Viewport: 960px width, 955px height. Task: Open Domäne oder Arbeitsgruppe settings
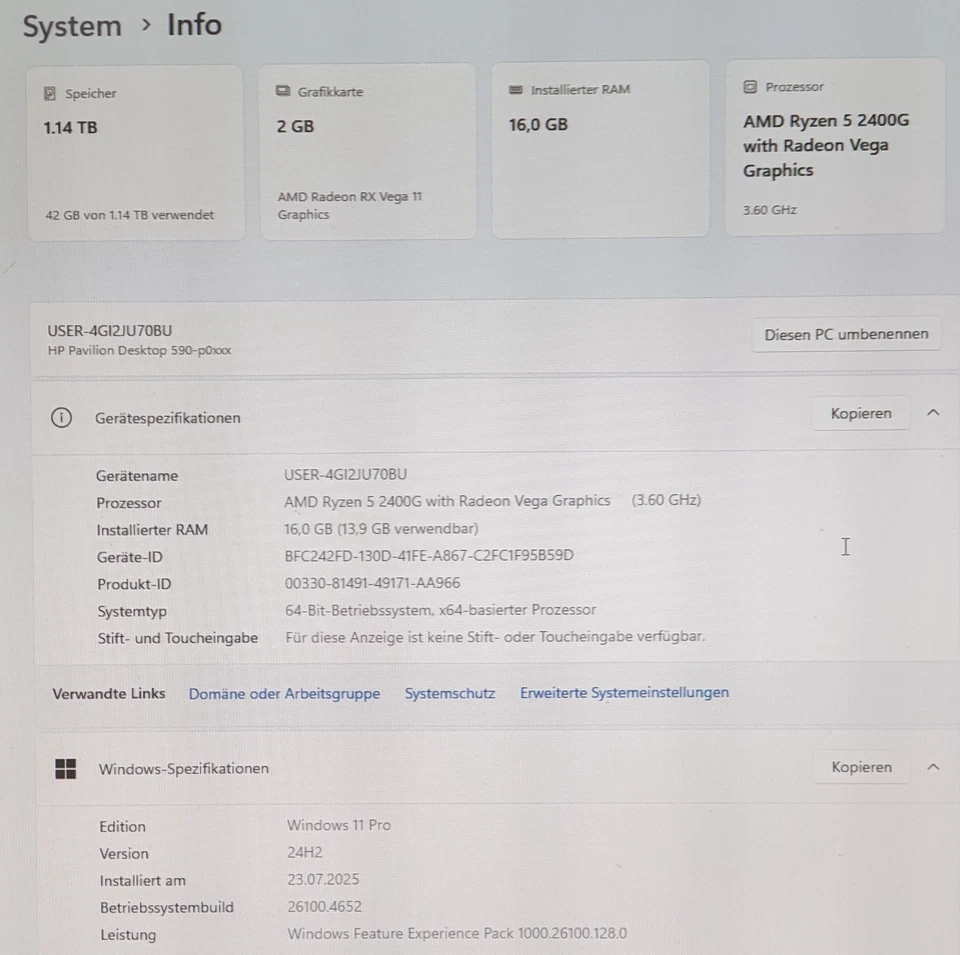[x=284, y=693]
